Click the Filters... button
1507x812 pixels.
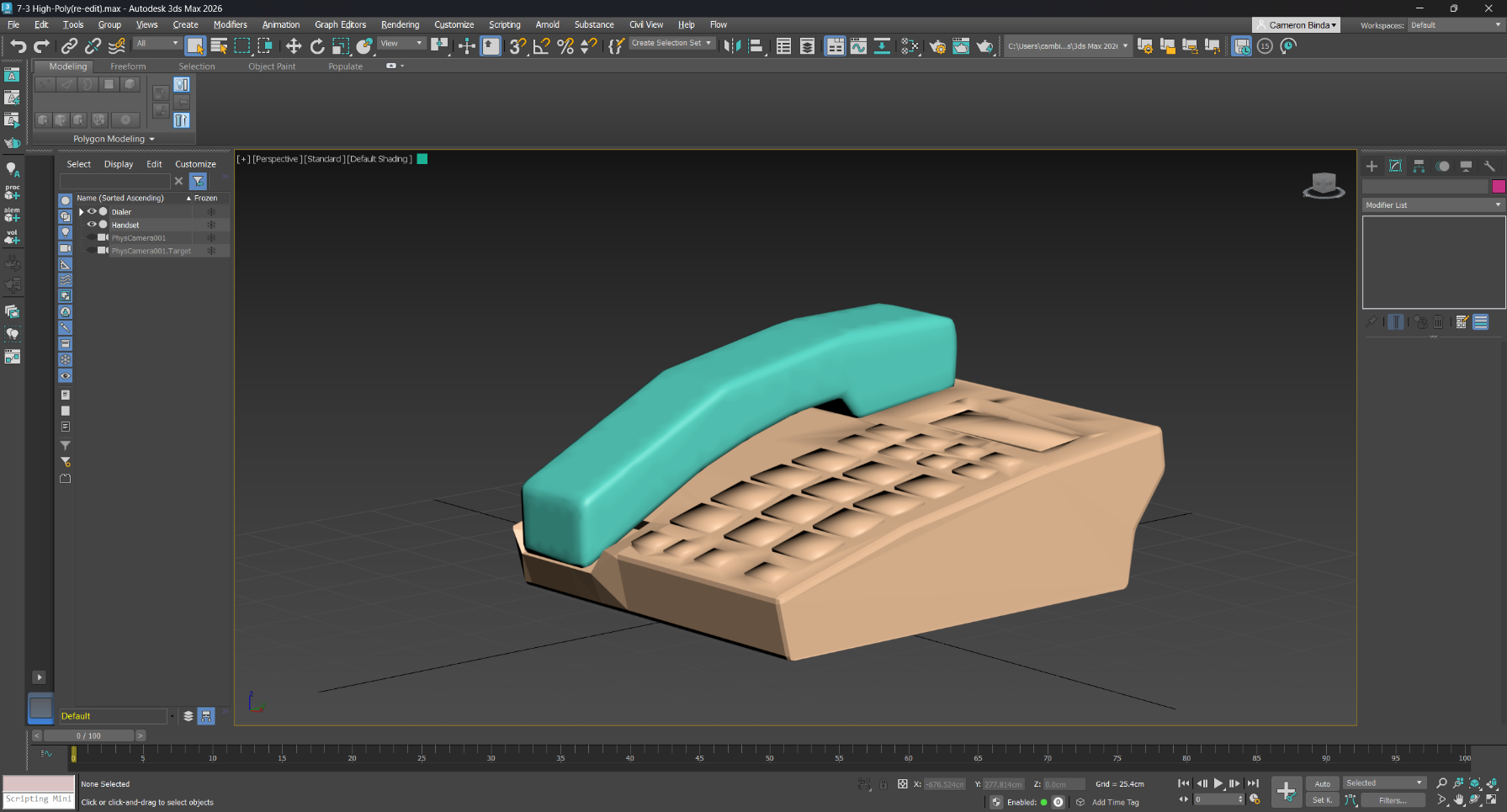[x=1392, y=800]
